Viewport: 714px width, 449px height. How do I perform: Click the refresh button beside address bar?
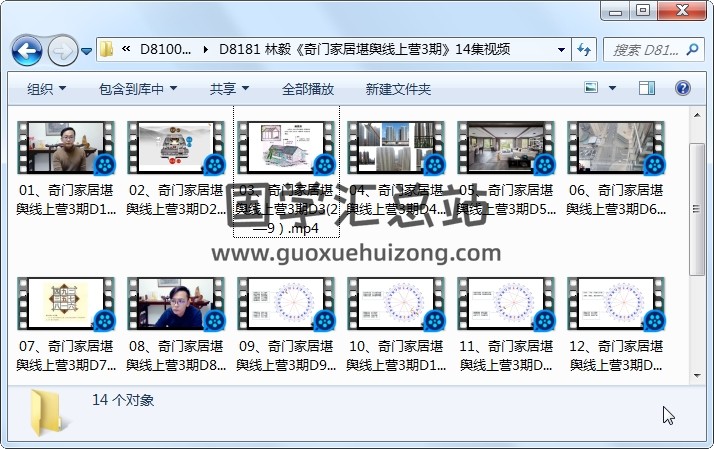(x=584, y=49)
